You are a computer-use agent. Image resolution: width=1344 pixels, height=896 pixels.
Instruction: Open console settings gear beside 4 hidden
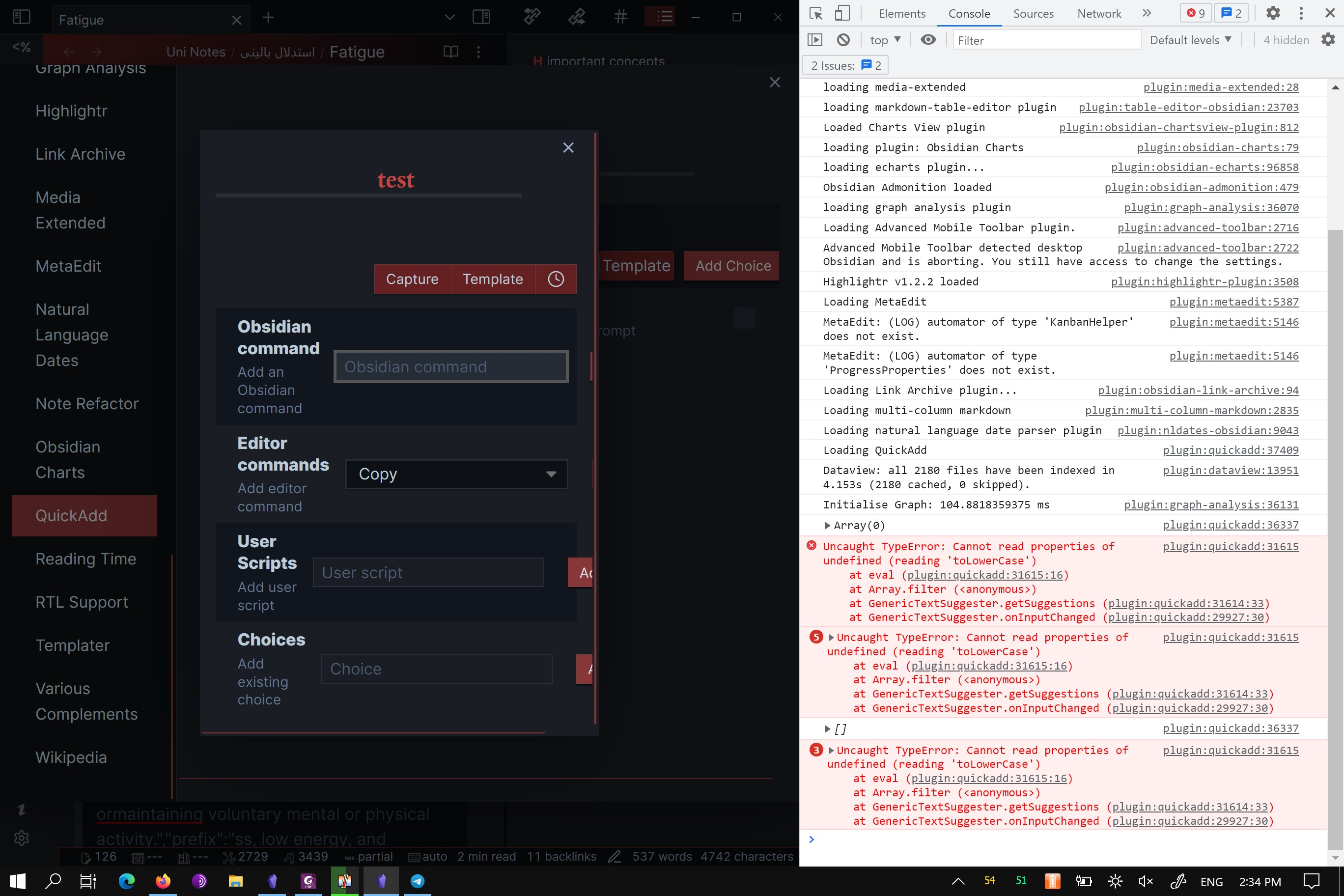tap(1329, 40)
